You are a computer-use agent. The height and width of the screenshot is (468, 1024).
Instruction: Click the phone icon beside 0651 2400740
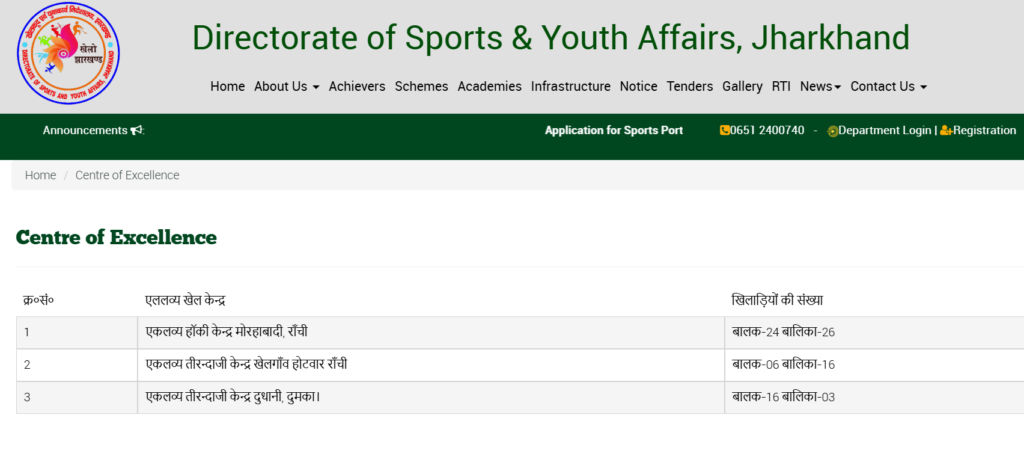tap(724, 130)
